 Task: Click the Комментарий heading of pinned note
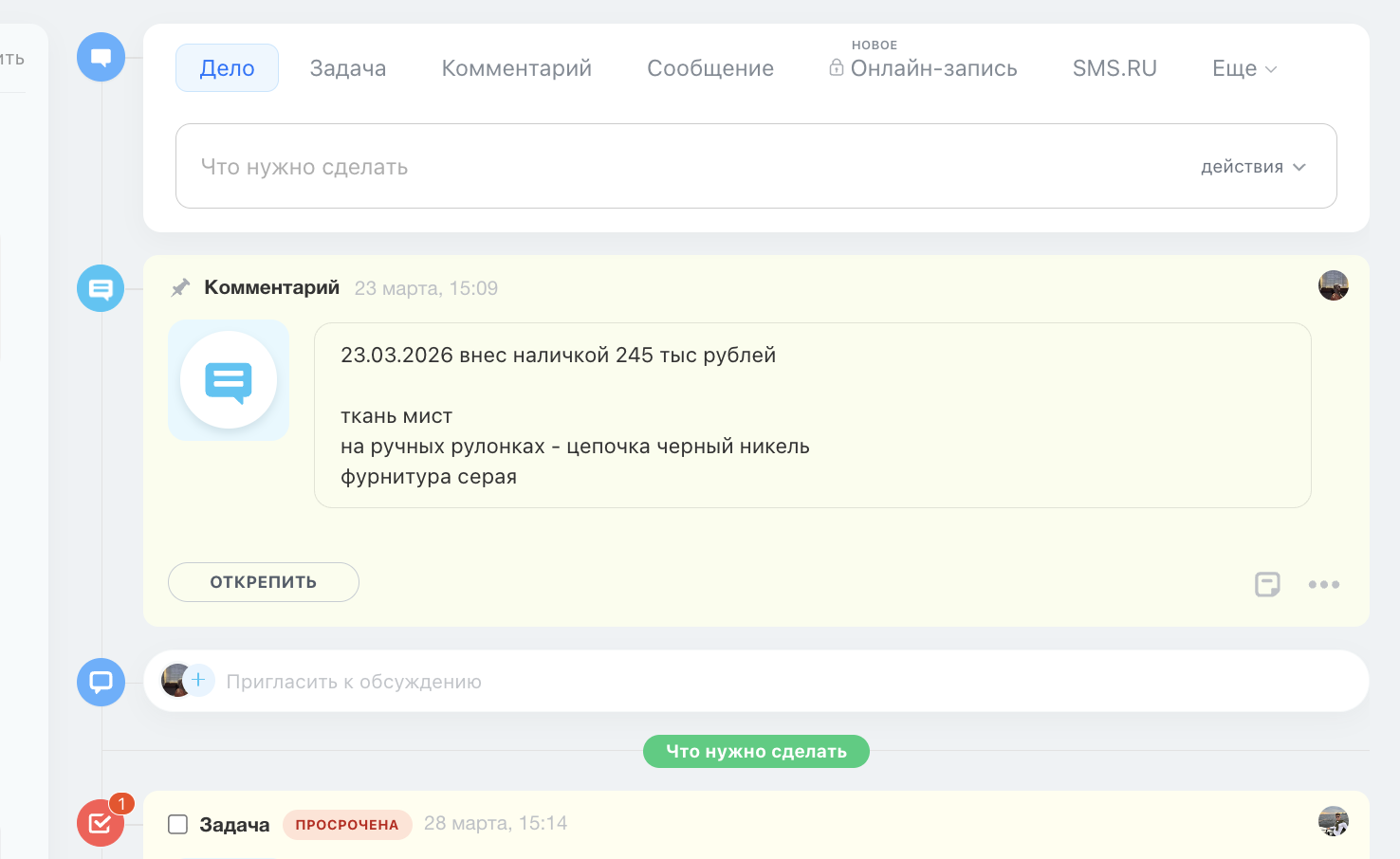pos(272,287)
